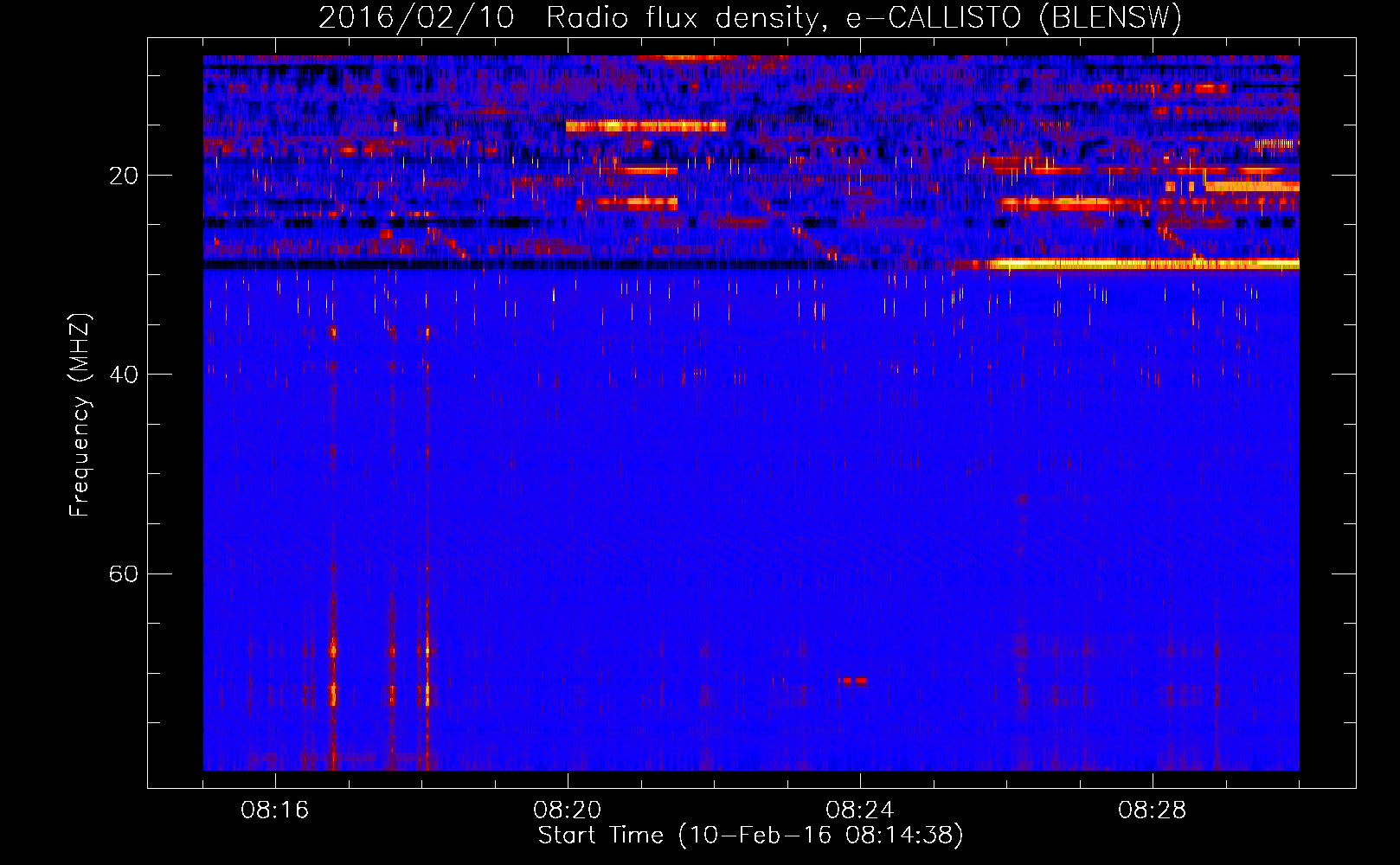The height and width of the screenshot is (865, 1400).
Task: Click the 60 MHz frequency tick label
Action: coord(124,573)
